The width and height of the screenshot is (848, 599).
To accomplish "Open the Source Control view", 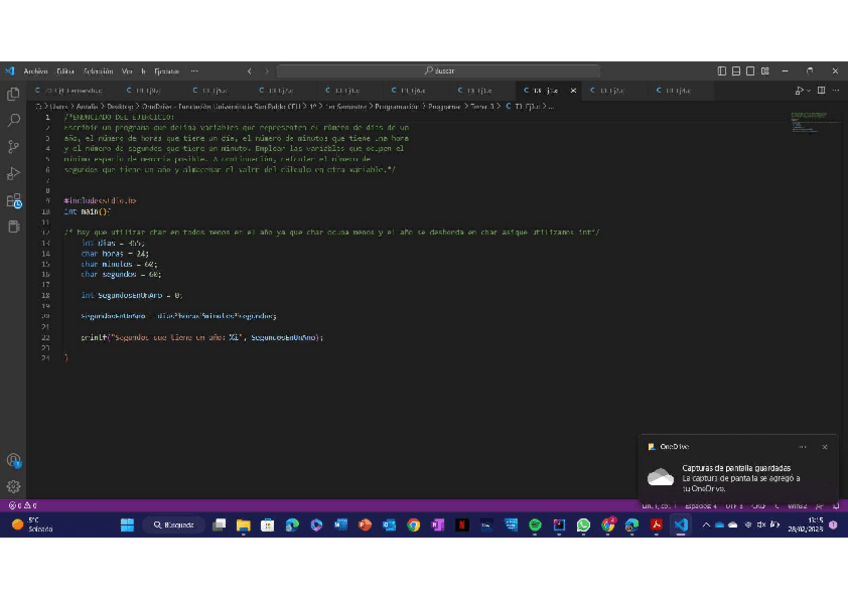I will pyautogui.click(x=13, y=147).
